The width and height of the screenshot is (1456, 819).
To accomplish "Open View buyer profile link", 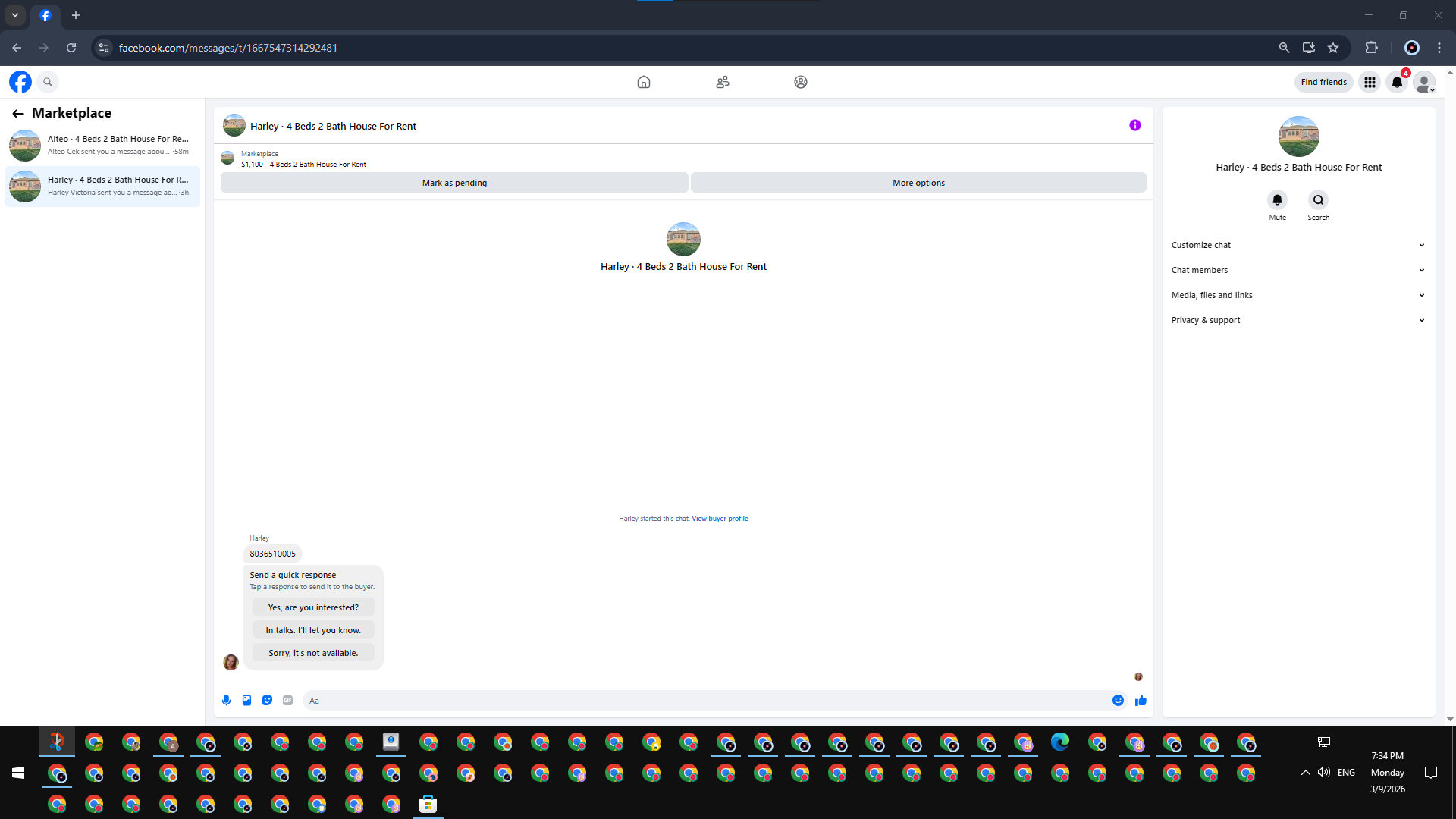I will pos(719,519).
